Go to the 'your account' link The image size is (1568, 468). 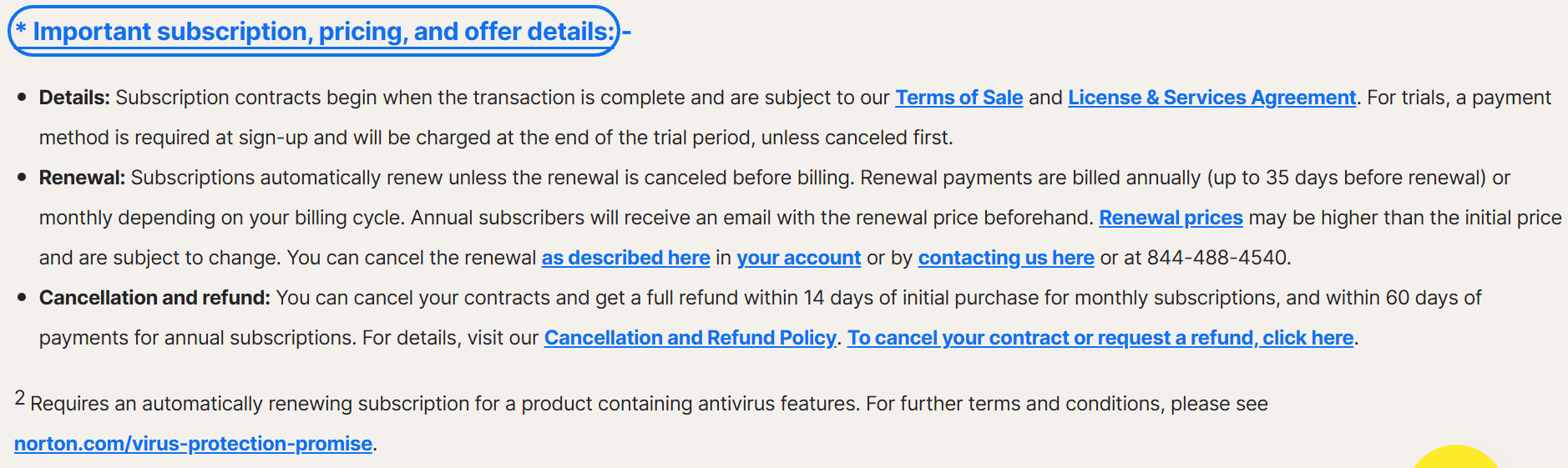click(x=798, y=258)
